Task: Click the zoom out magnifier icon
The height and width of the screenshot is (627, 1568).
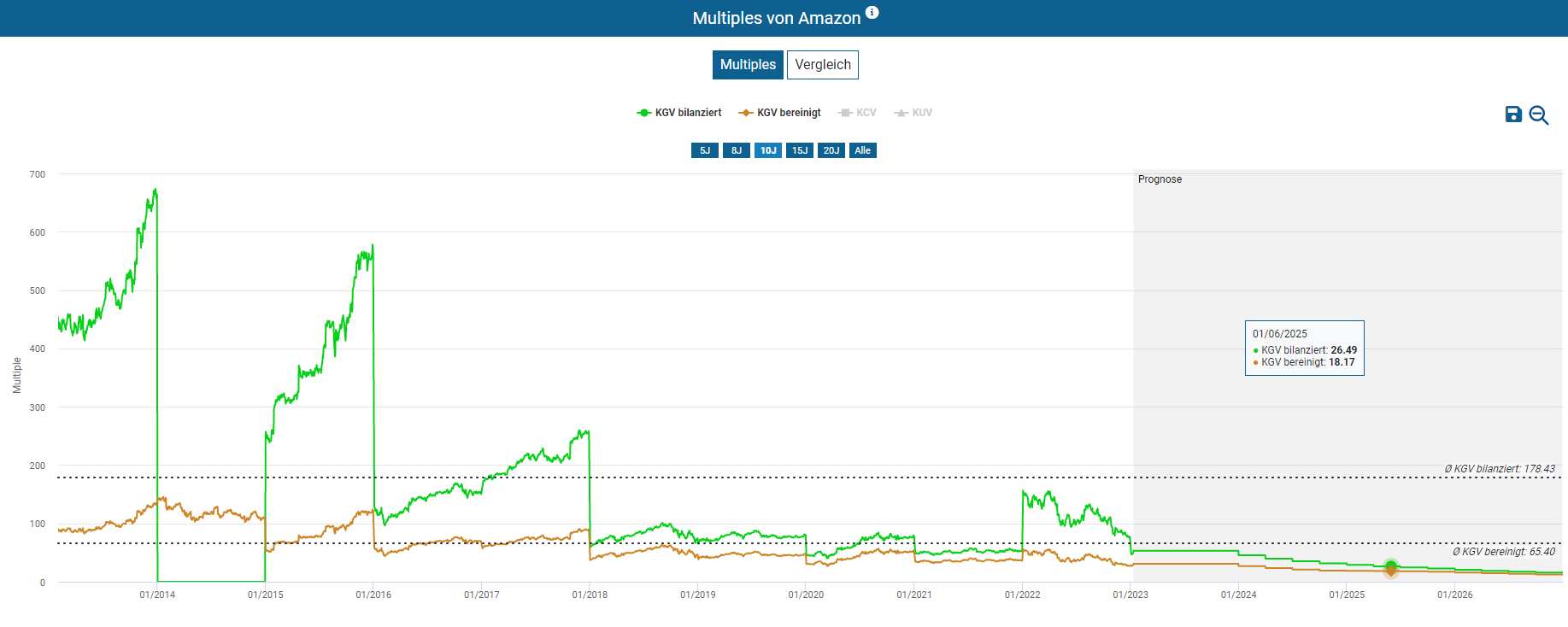Action: (1538, 115)
